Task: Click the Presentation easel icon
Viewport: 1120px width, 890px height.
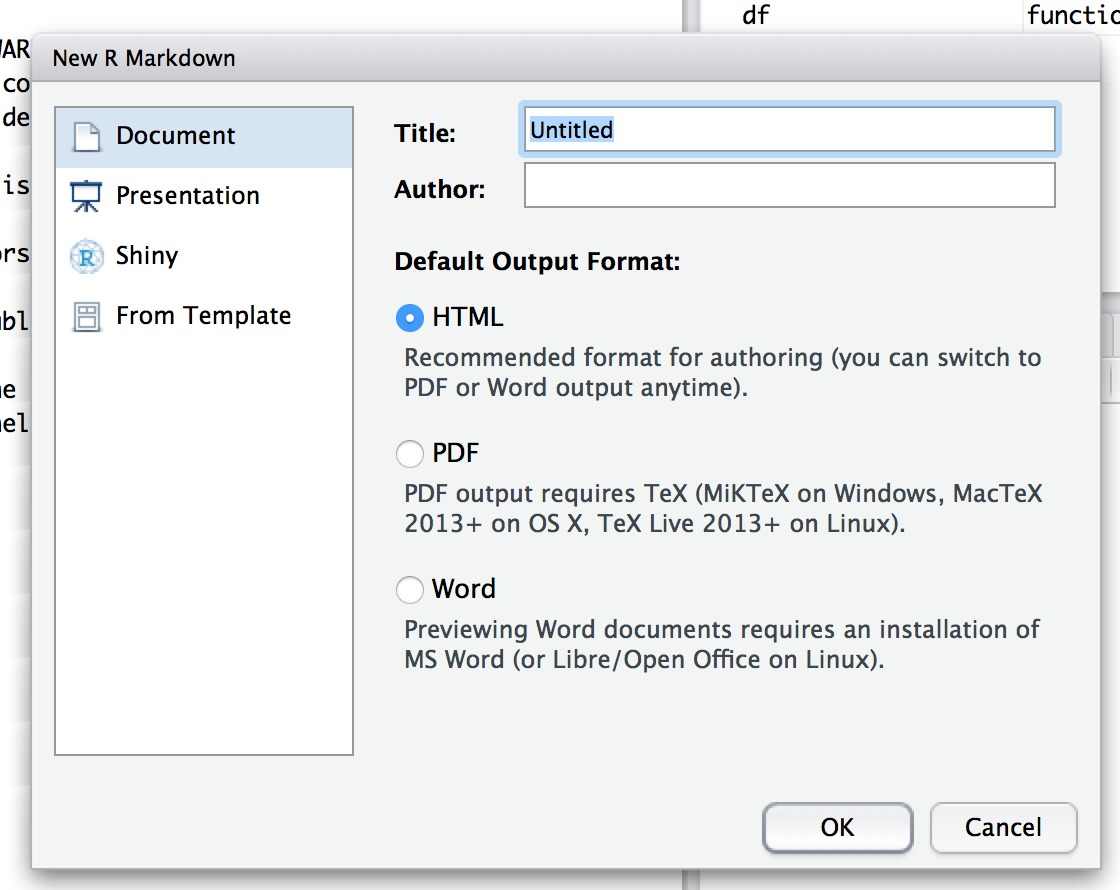Action: pos(86,196)
